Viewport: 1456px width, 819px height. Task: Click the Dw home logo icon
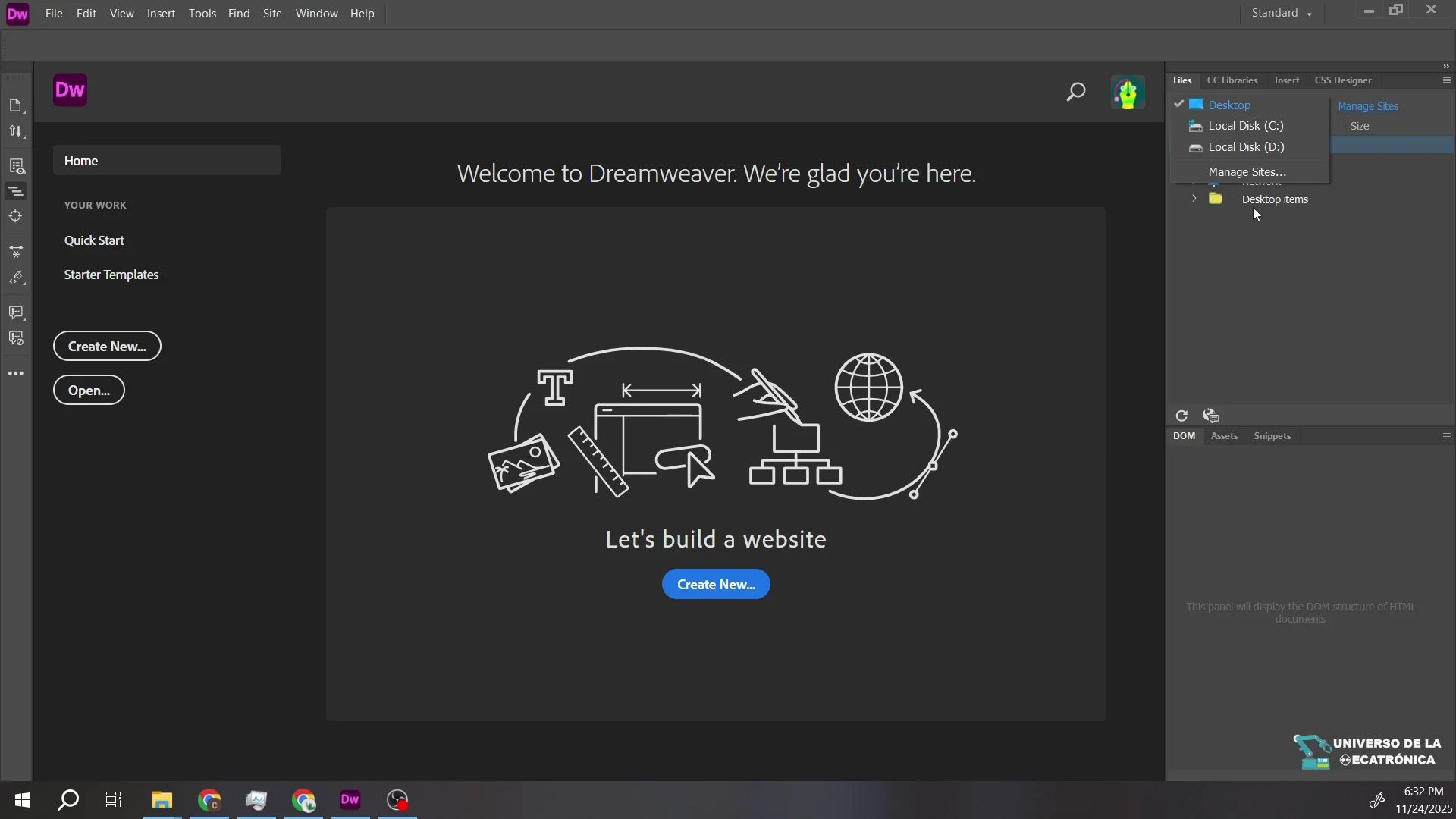[x=70, y=89]
